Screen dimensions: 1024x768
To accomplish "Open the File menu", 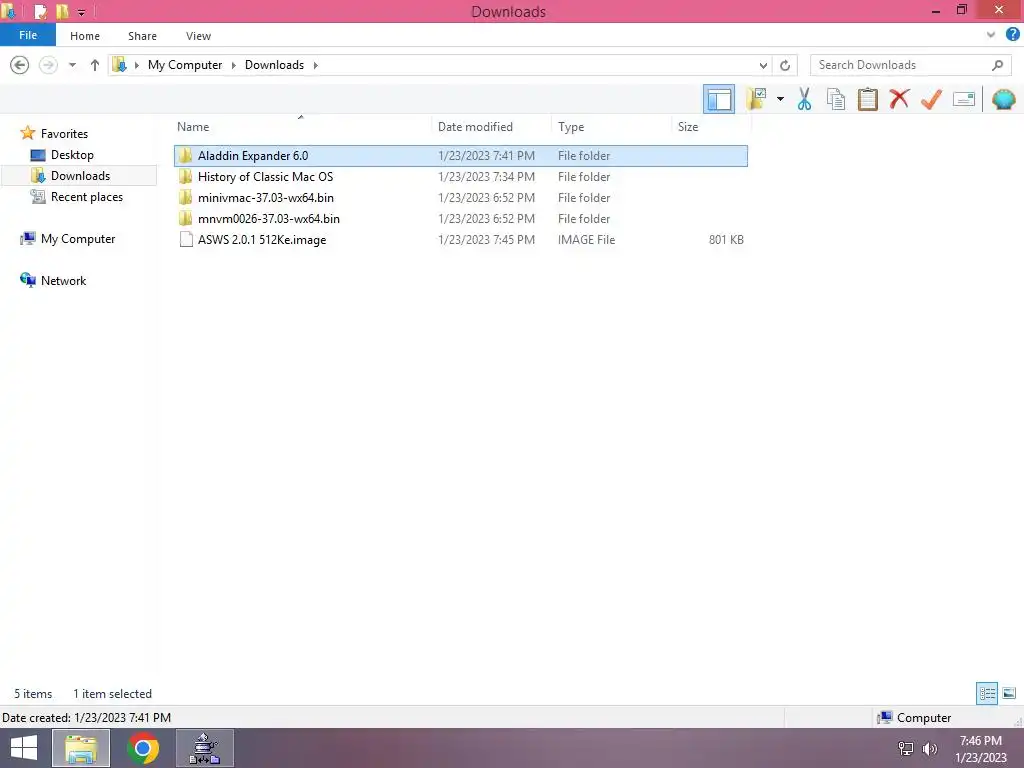I will pos(27,35).
